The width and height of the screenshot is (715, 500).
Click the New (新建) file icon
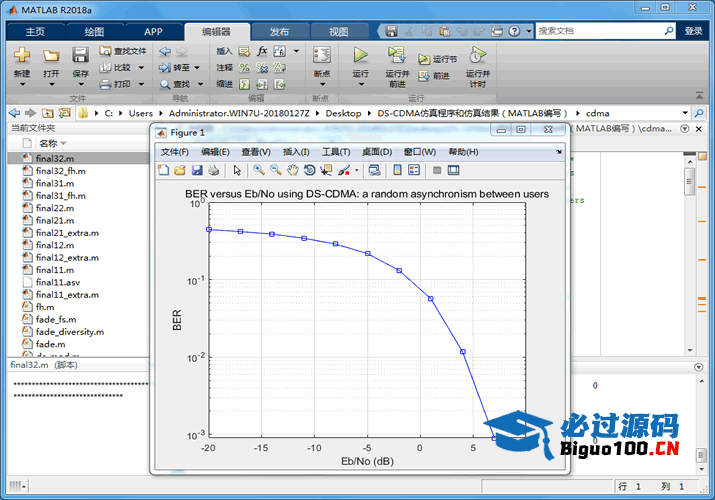22,55
